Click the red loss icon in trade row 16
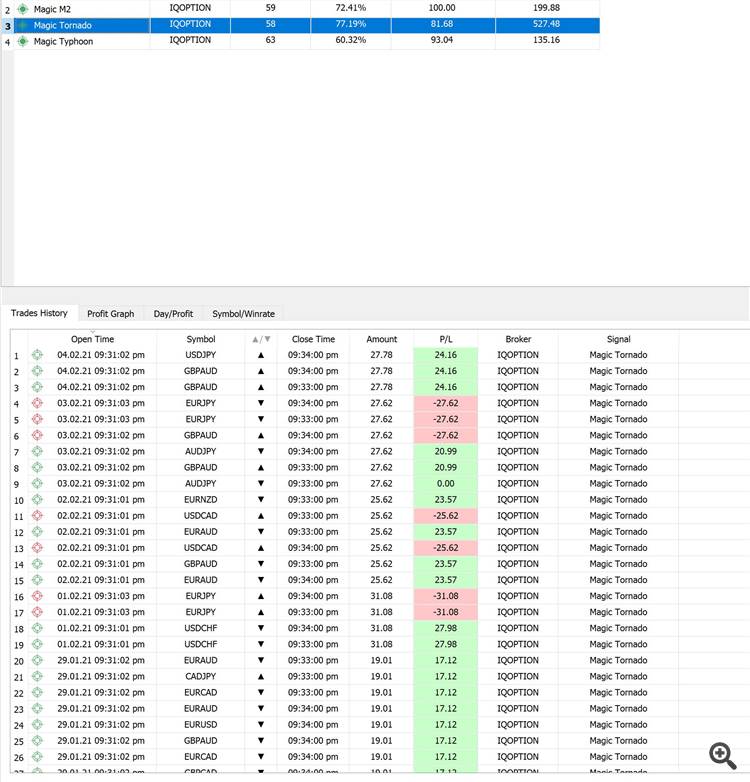750x782 pixels. click(x=37, y=596)
